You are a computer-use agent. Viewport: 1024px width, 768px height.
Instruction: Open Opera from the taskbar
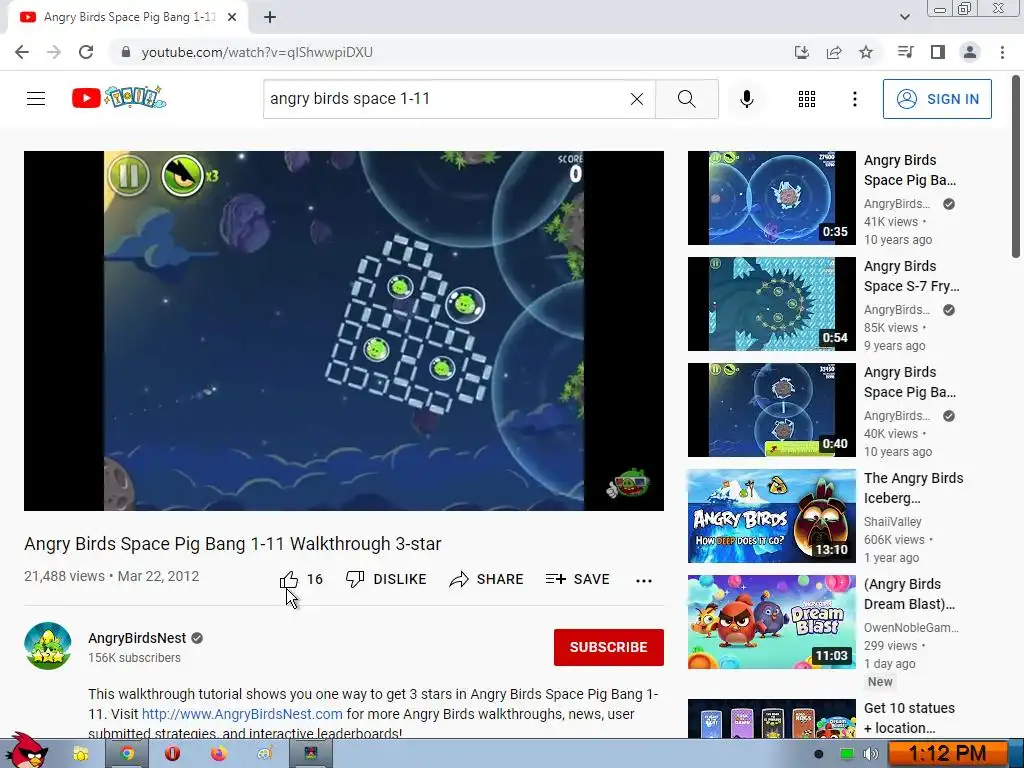(x=172, y=754)
